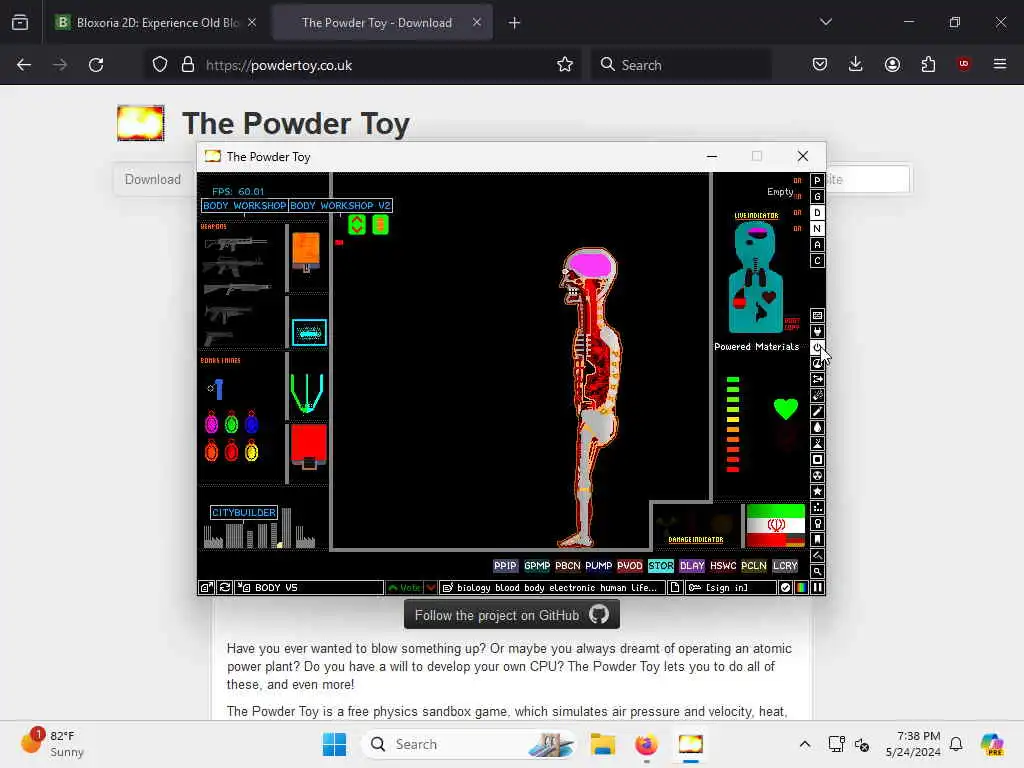Click the BODY V5 save name field
The height and width of the screenshot is (768, 1024).
tap(309, 588)
